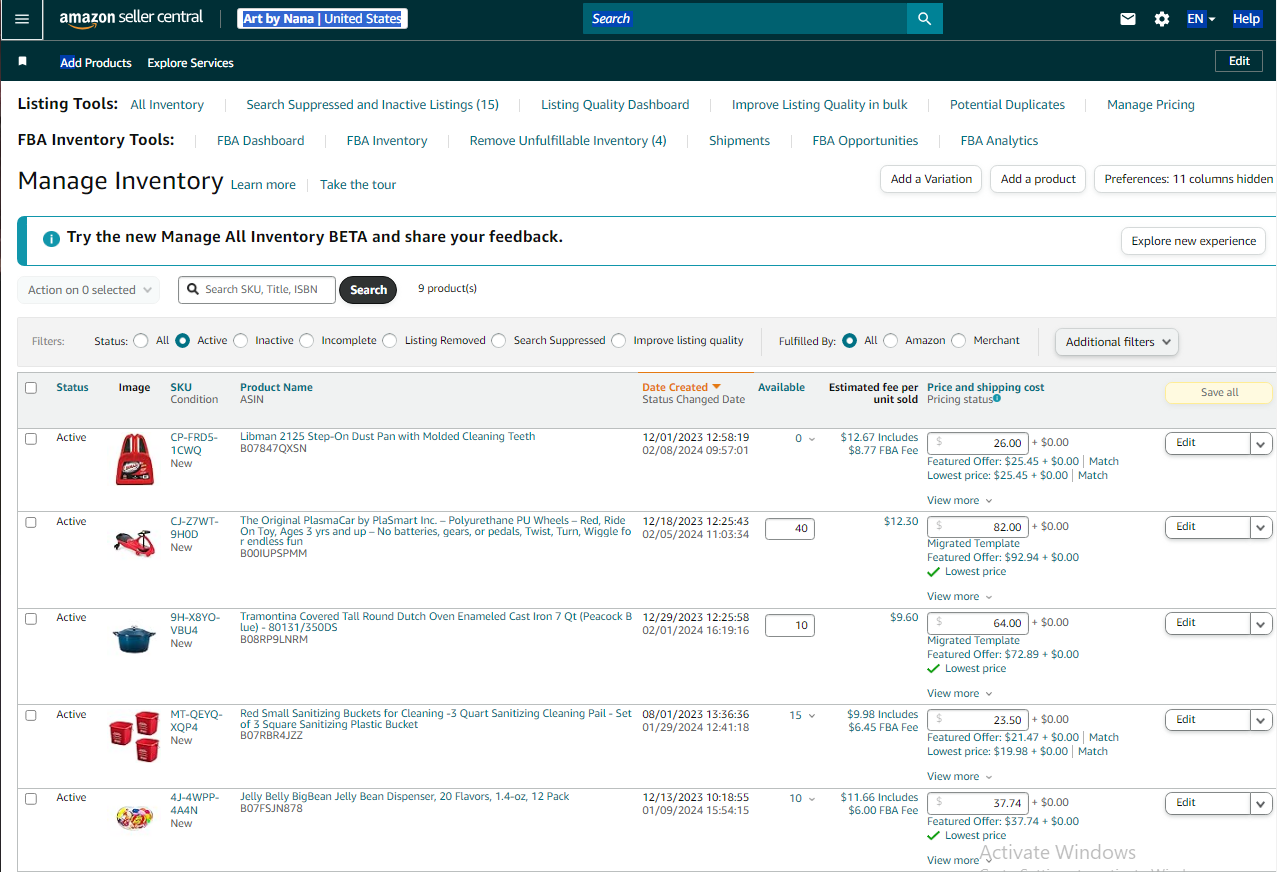The image size is (1277, 872).
Task: Click the search magnifier button
Action: [925, 19]
